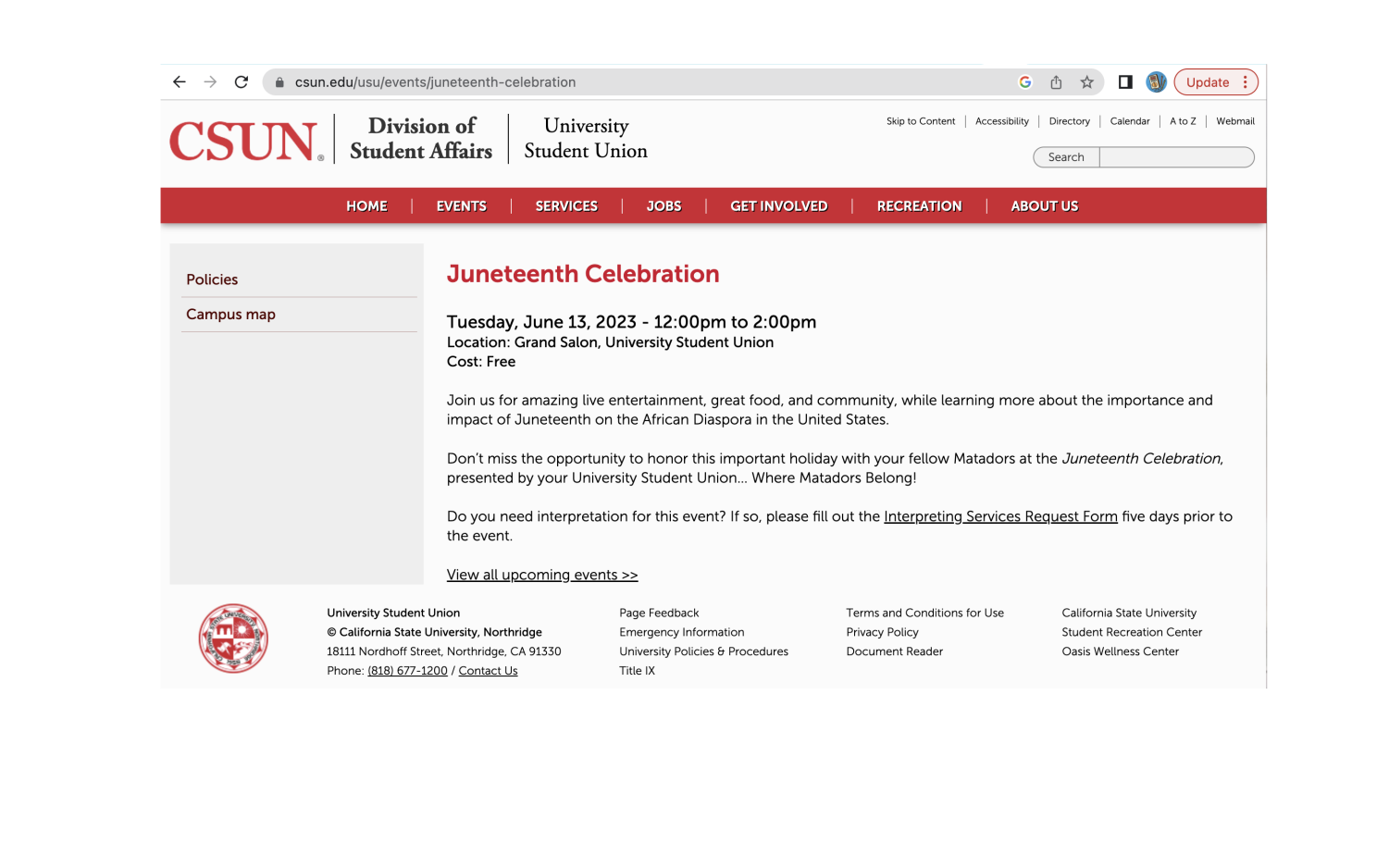Select the EVENTS item in the red navigation bar
Image resolution: width=1389 pixels, height=868 pixels.
tap(462, 205)
